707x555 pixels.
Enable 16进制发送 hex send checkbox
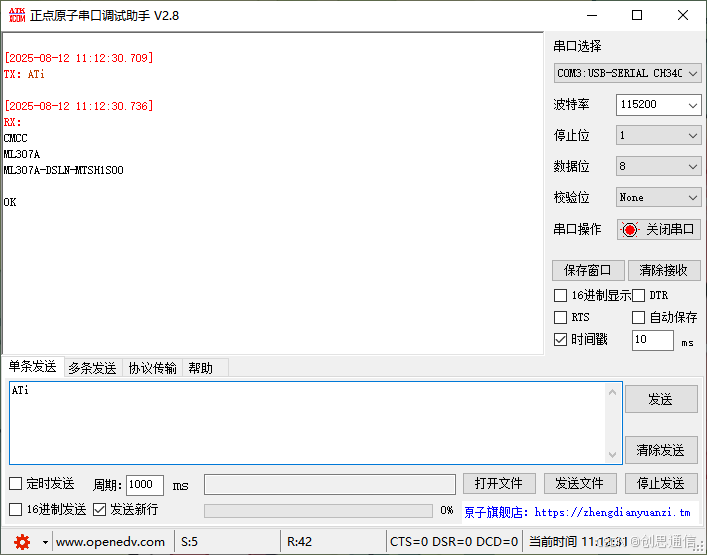[15, 509]
